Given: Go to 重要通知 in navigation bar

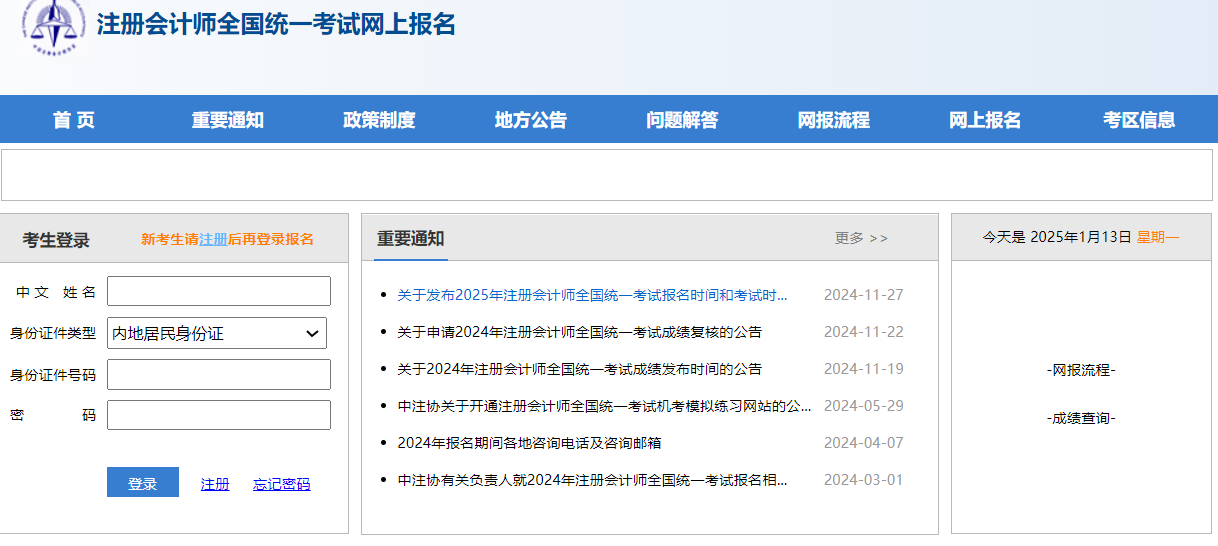Looking at the screenshot, I should pos(227,120).
